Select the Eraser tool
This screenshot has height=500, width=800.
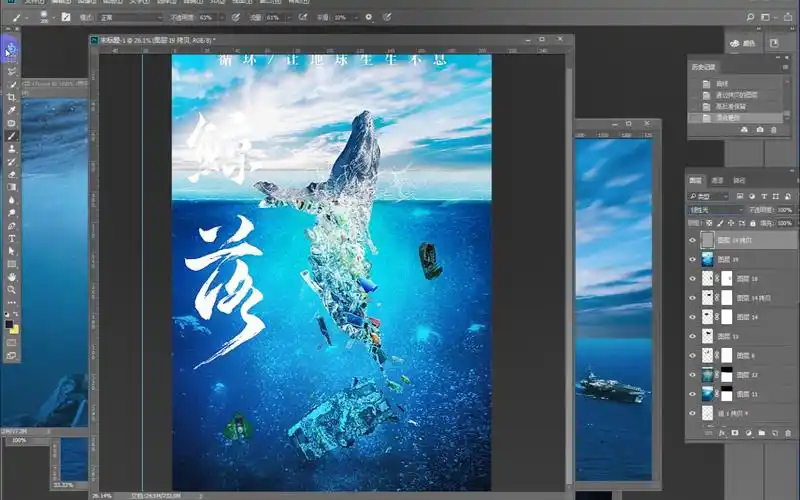tap(12, 174)
